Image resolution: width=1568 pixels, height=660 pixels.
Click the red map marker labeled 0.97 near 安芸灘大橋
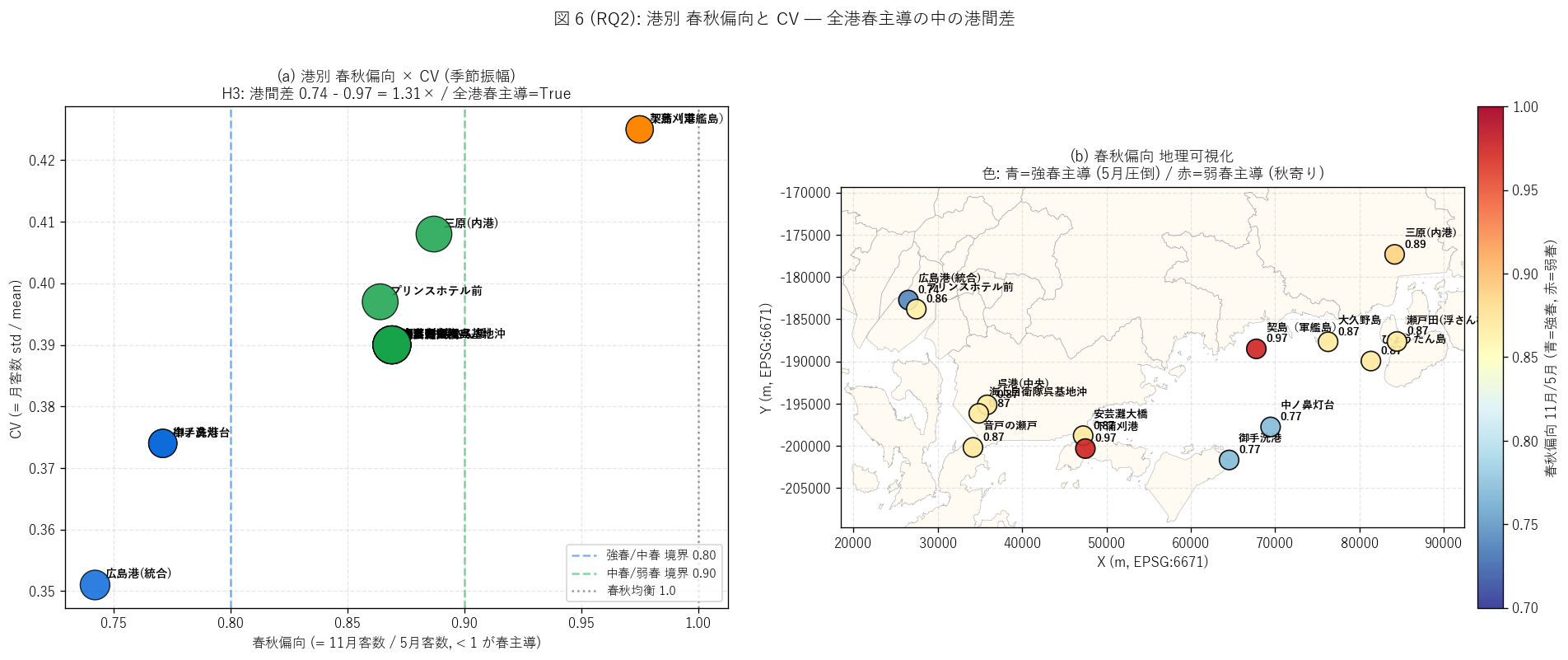[x=1085, y=448]
